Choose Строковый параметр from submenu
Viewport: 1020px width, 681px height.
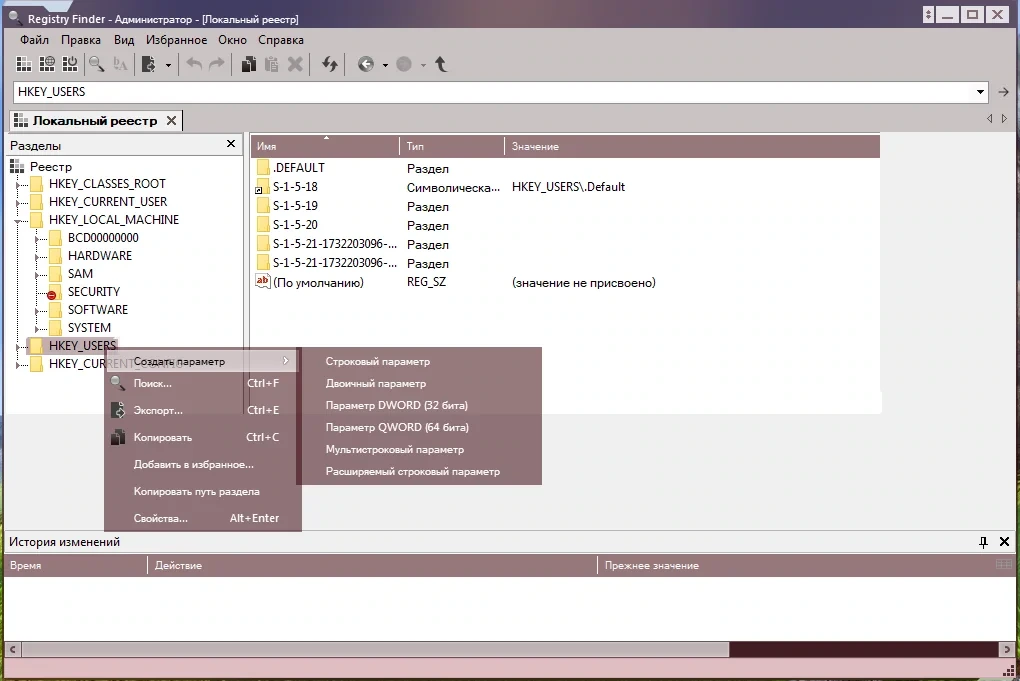(x=420, y=362)
